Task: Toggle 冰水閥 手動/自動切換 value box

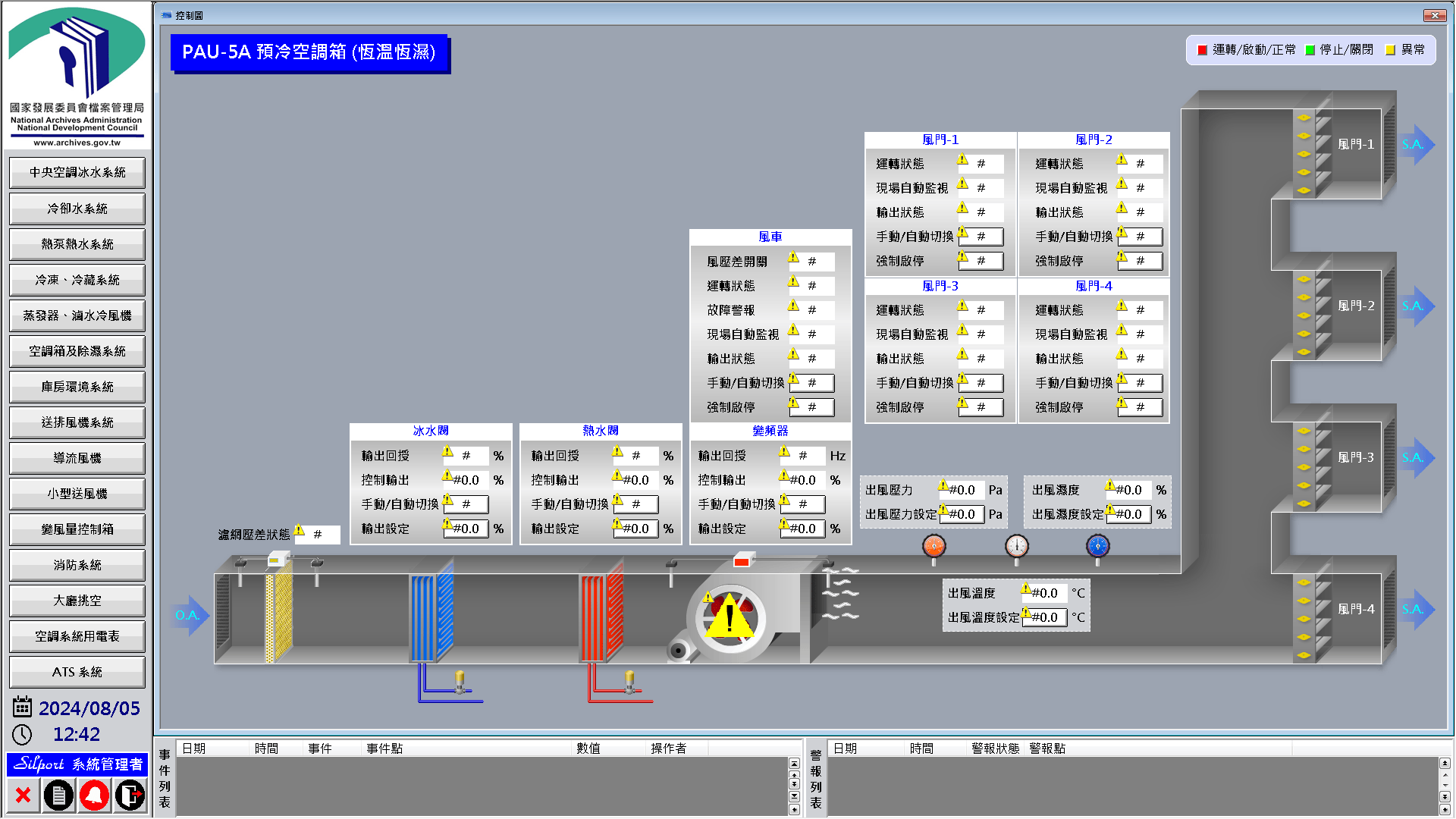Action: (466, 504)
